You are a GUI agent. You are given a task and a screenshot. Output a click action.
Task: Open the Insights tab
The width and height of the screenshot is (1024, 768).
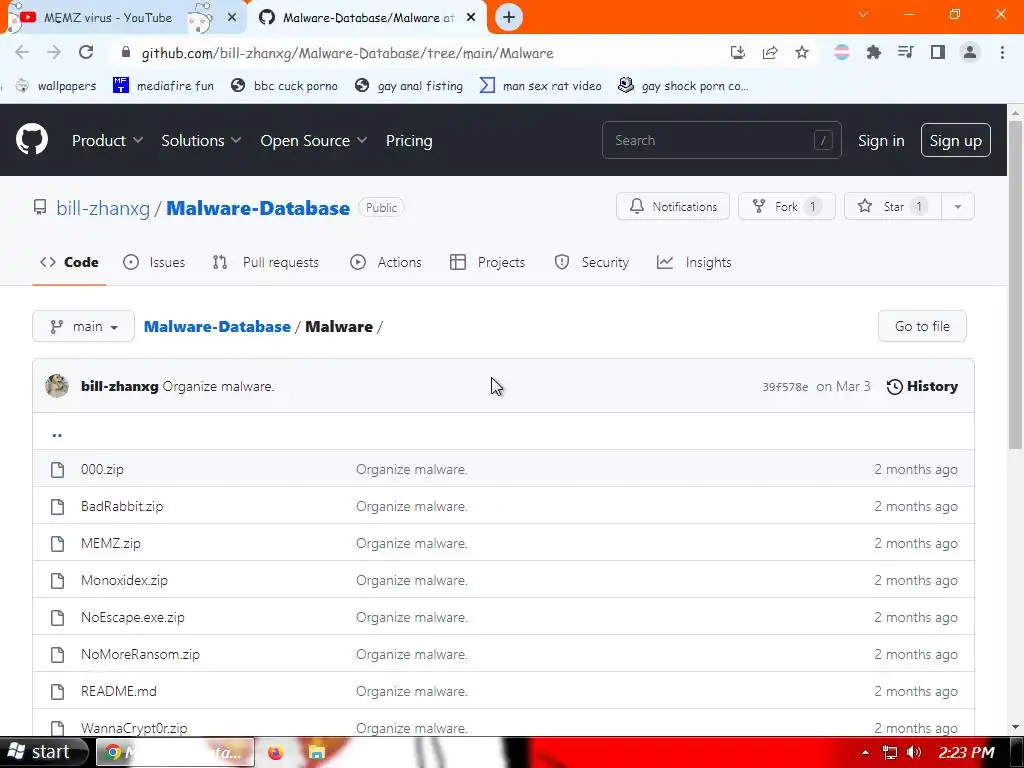click(x=694, y=263)
